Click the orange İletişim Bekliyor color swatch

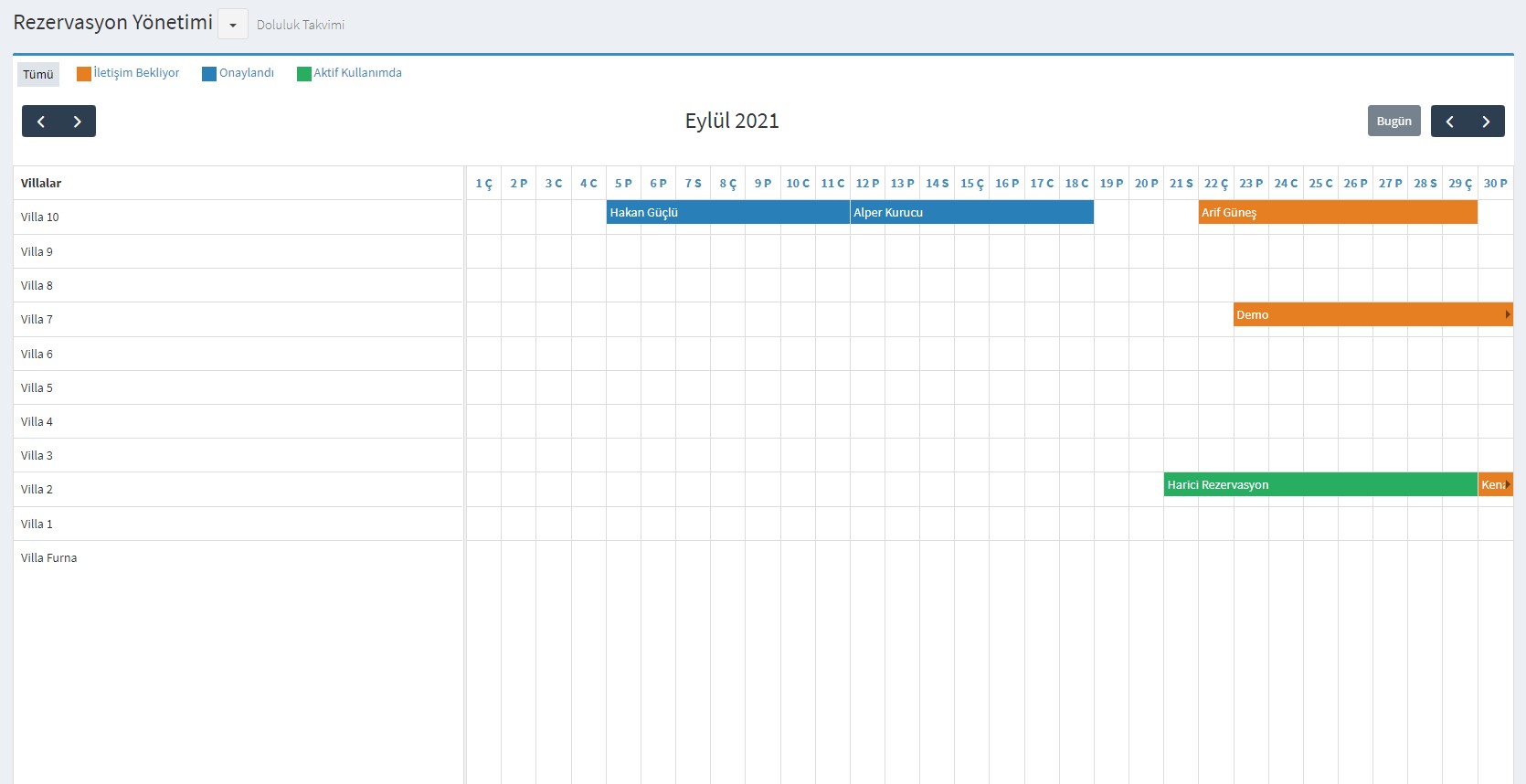(84, 74)
